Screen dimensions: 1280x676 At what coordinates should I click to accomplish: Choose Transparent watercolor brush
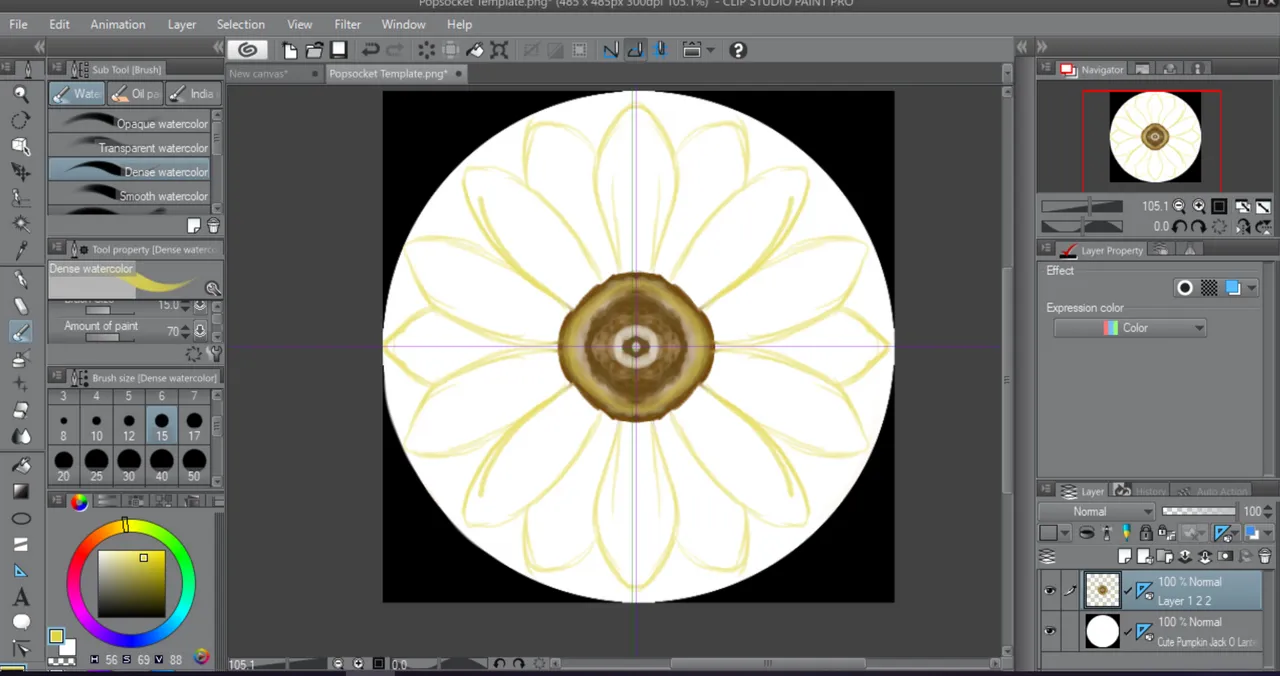click(x=129, y=148)
